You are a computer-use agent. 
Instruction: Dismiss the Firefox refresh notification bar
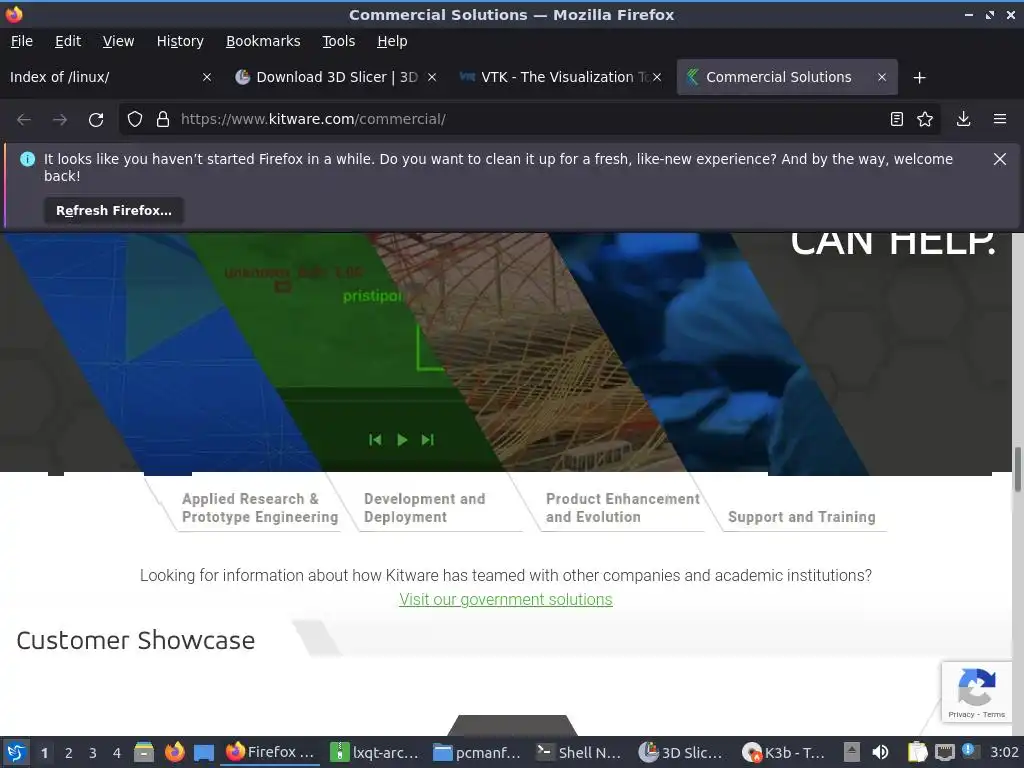[999, 159]
